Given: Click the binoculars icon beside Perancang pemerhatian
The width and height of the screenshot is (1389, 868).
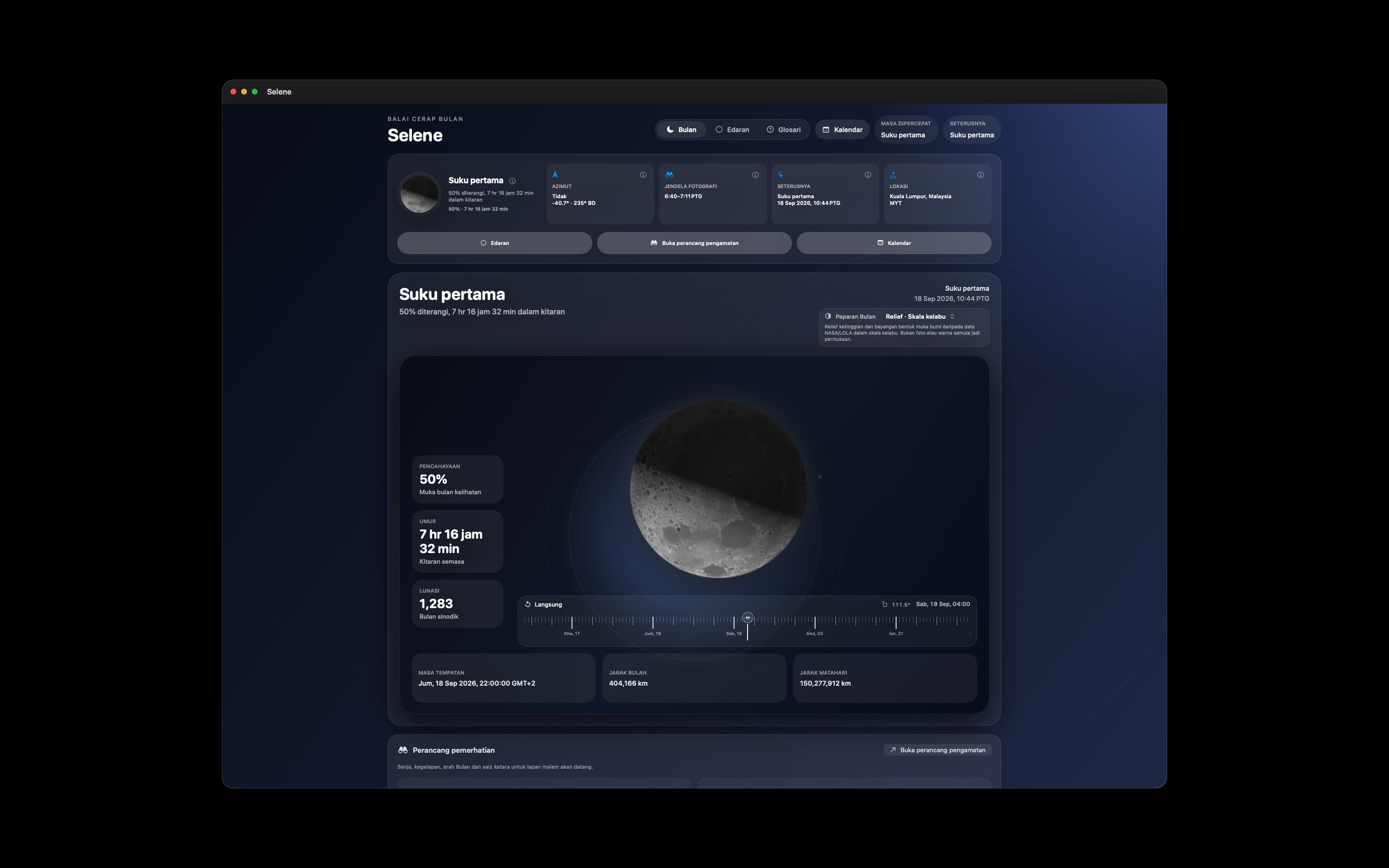Looking at the screenshot, I should (403, 750).
